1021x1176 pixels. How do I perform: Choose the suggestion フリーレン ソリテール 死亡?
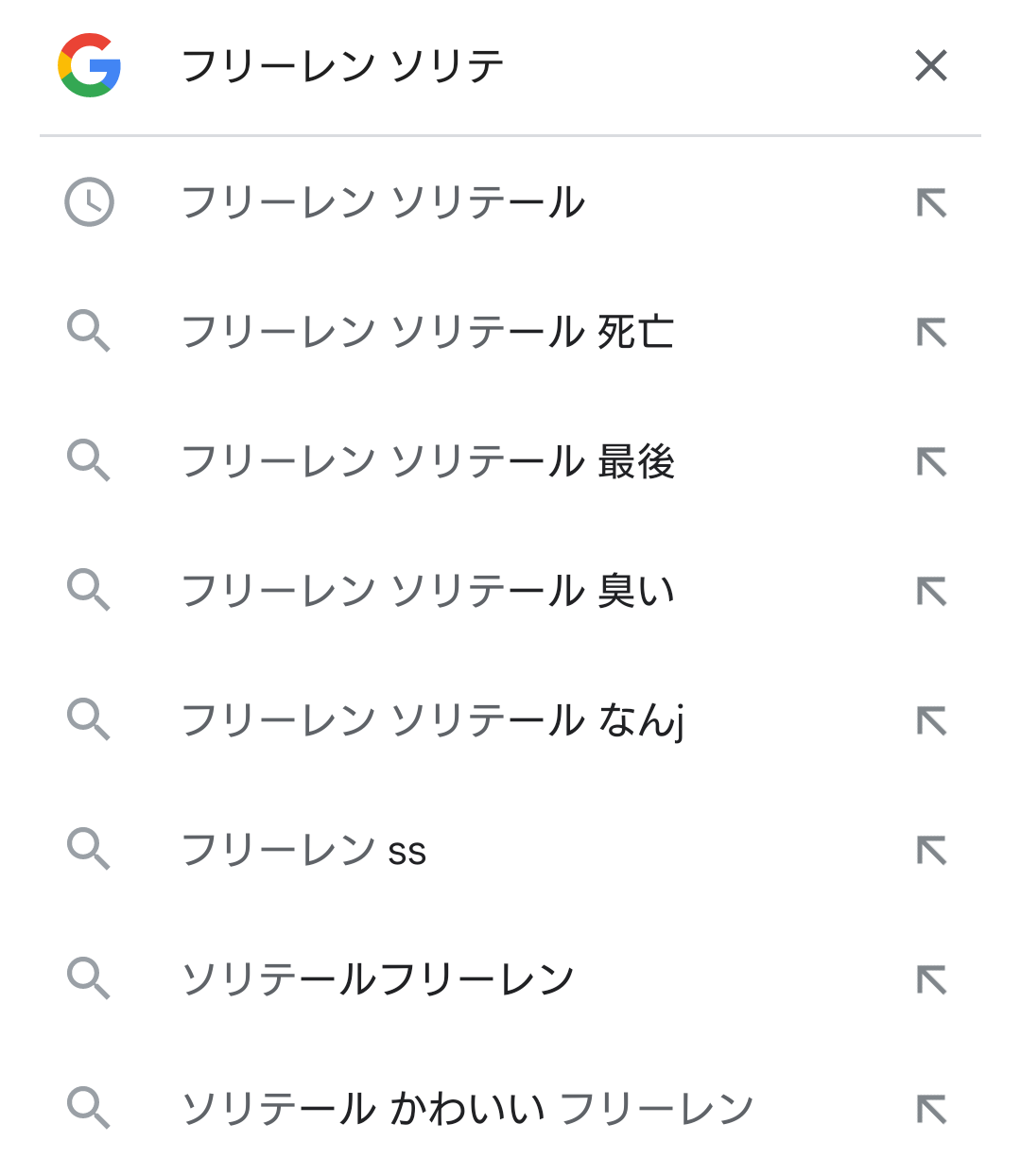pyautogui.click(x=427, y=332)
